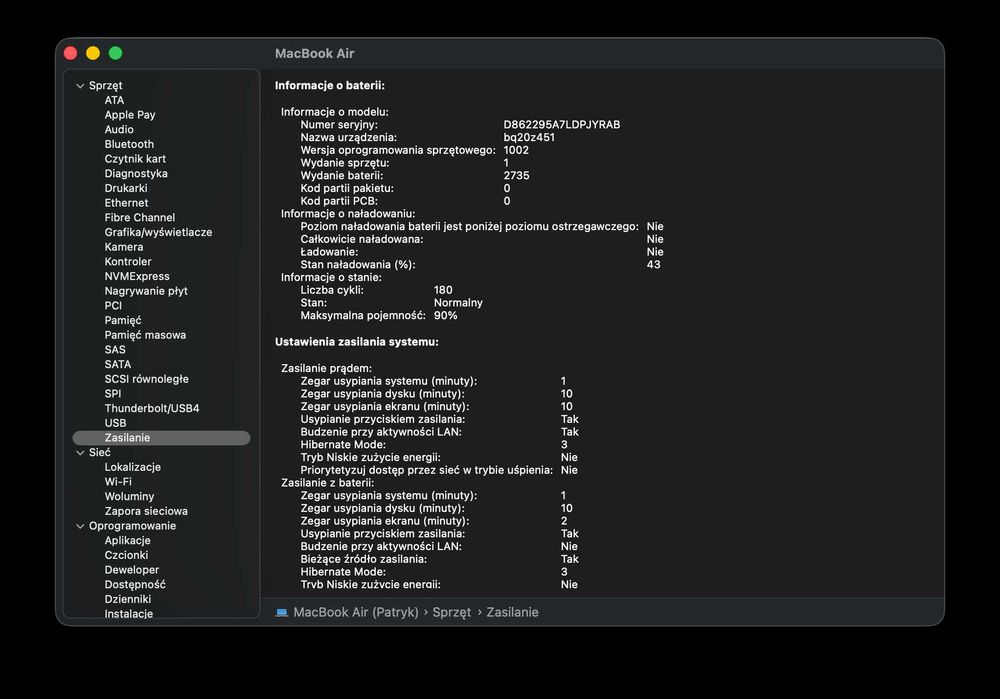Click the battery release value 2735
The width and height of the screenshot is (1000, 699).
pos(516,175)
